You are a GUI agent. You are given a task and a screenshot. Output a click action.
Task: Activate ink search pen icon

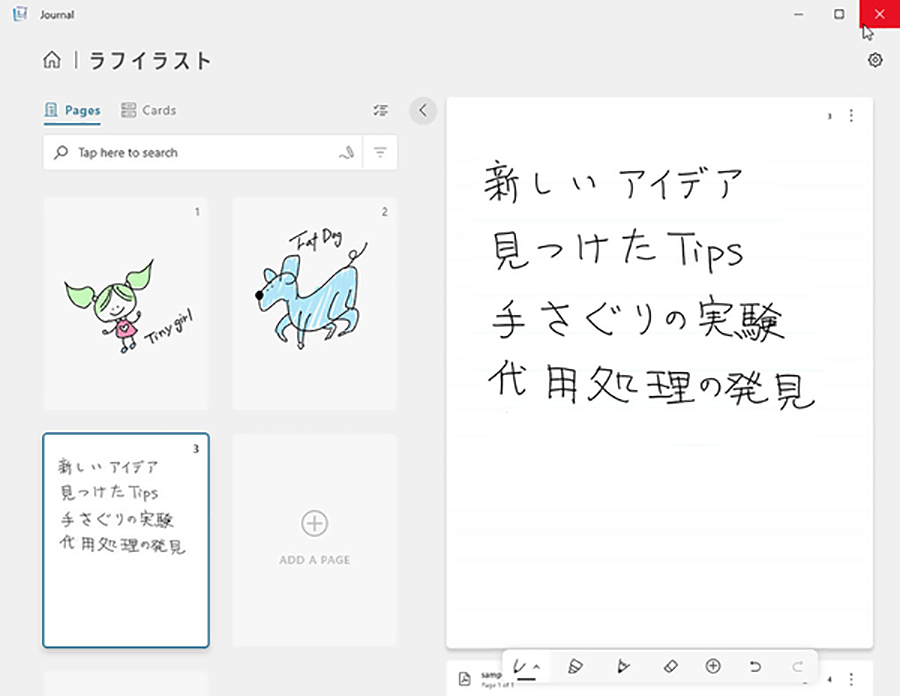pos(346,153)
